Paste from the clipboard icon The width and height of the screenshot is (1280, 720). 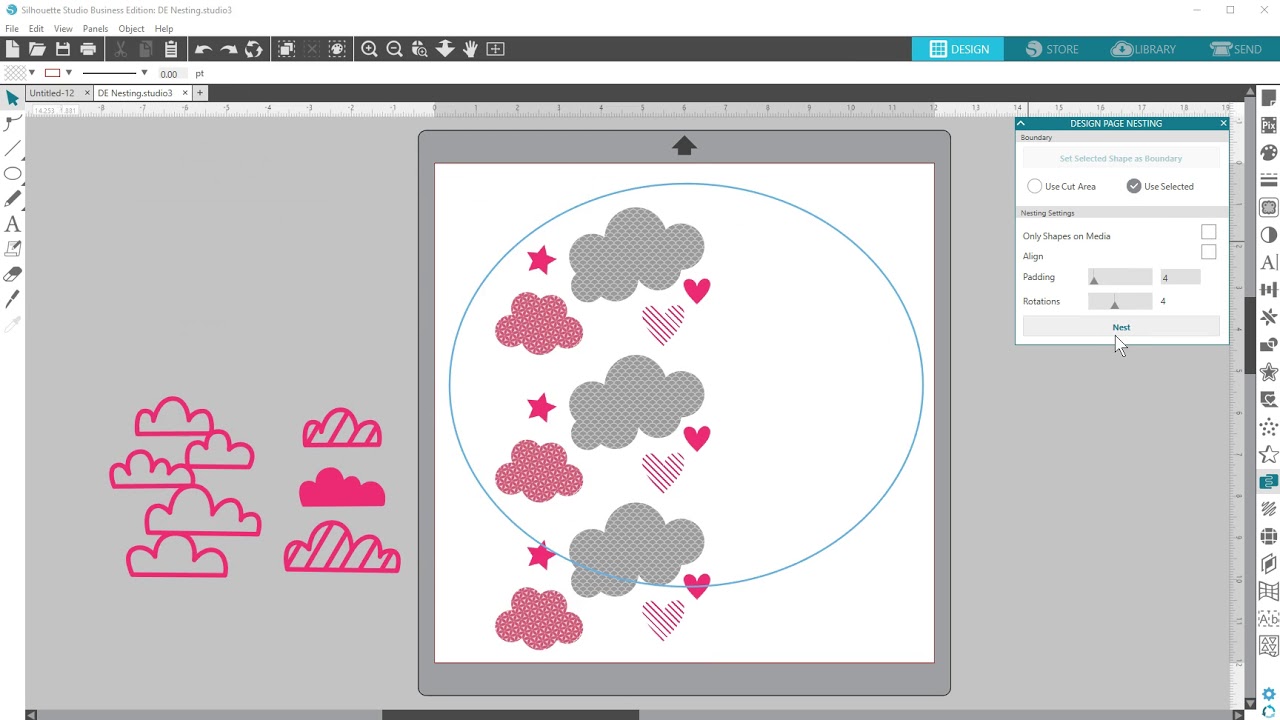pyautogui.click(x=171, y=49)
